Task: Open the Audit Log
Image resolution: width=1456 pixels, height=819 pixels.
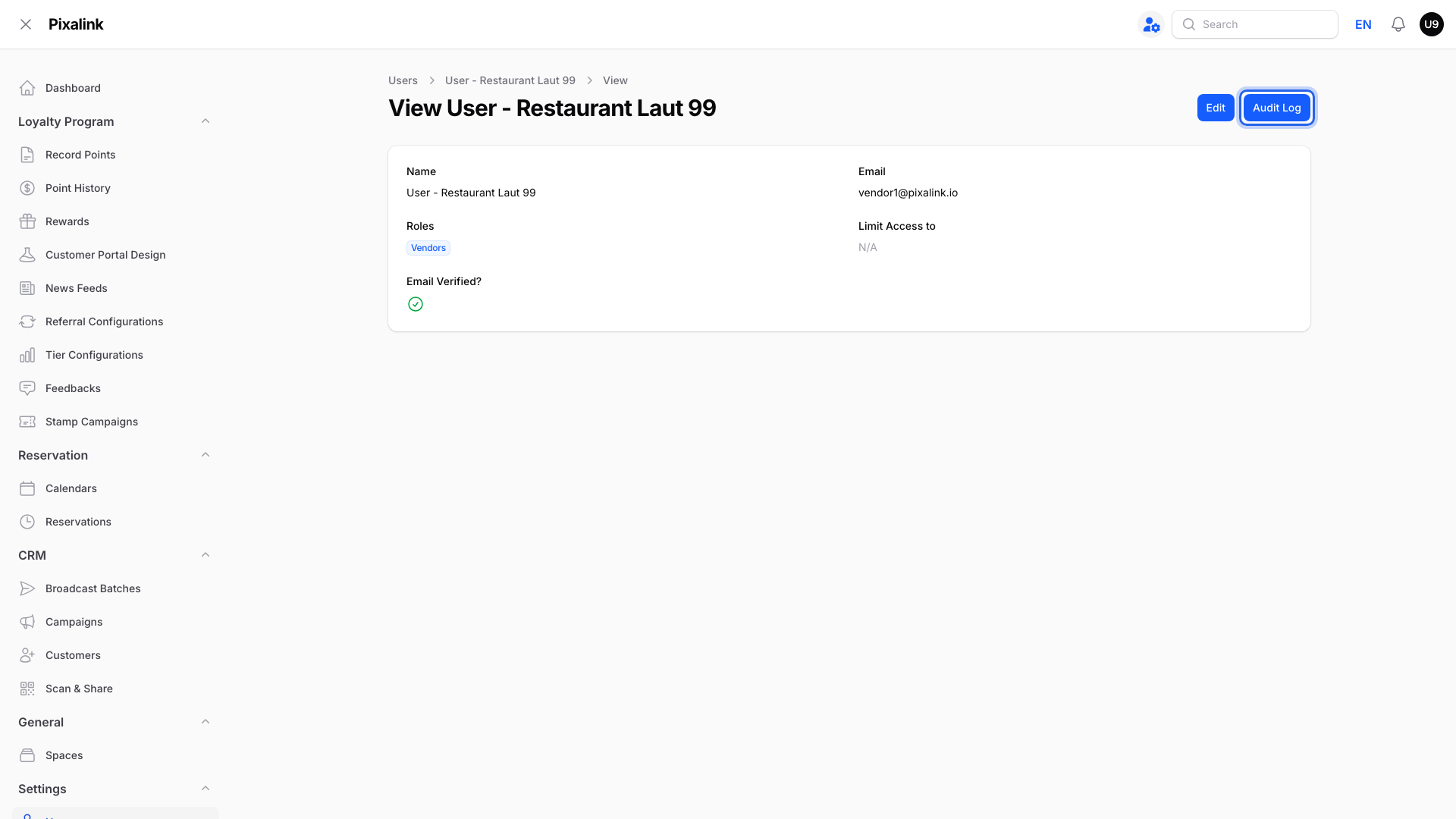Action: coord(1277,108)
